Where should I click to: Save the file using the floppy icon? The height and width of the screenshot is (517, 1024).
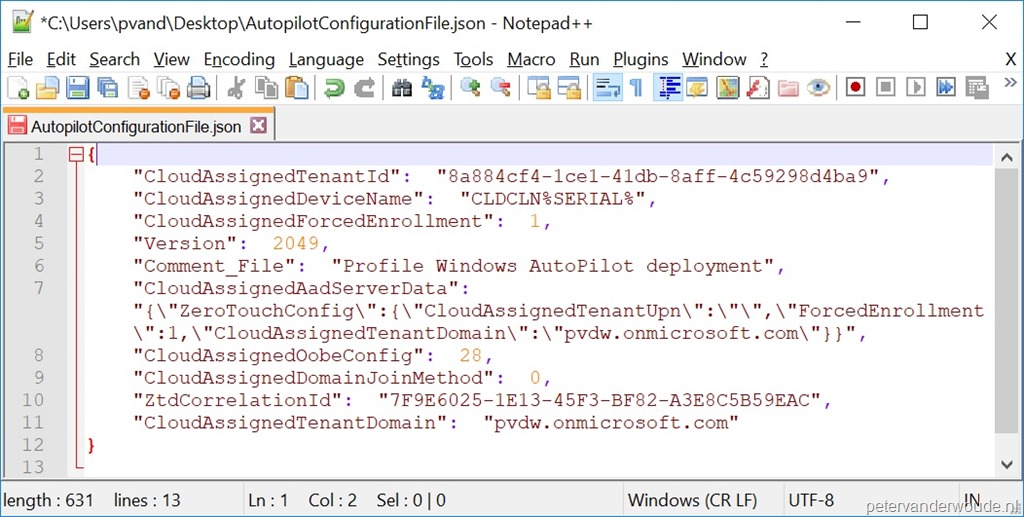point(78,87)
